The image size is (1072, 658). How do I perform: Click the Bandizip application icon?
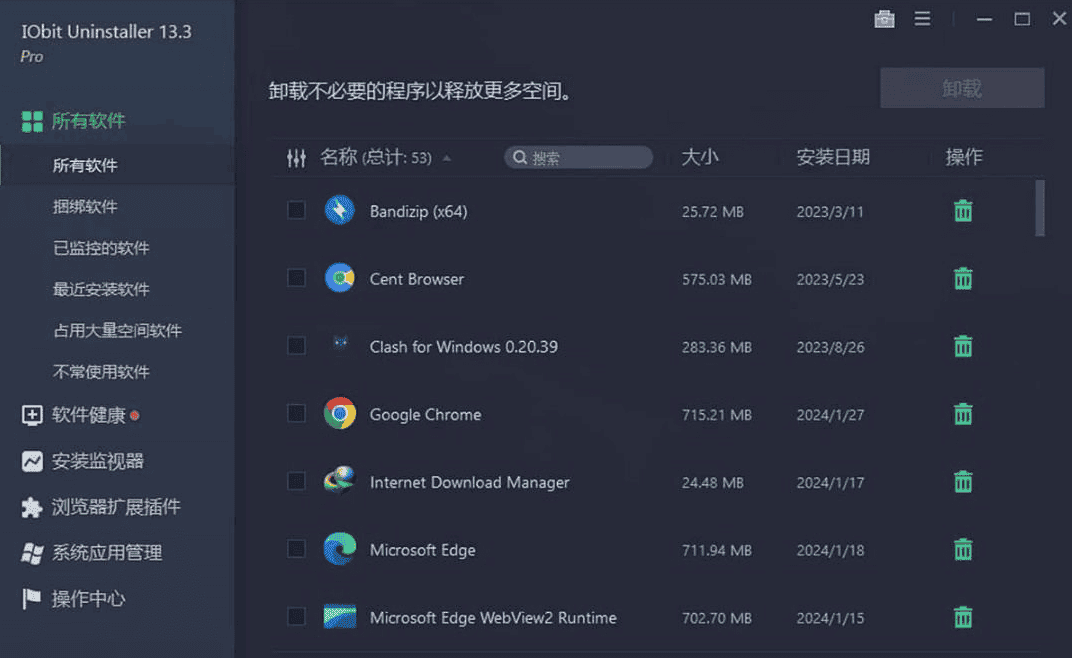(x=340, y=210)
